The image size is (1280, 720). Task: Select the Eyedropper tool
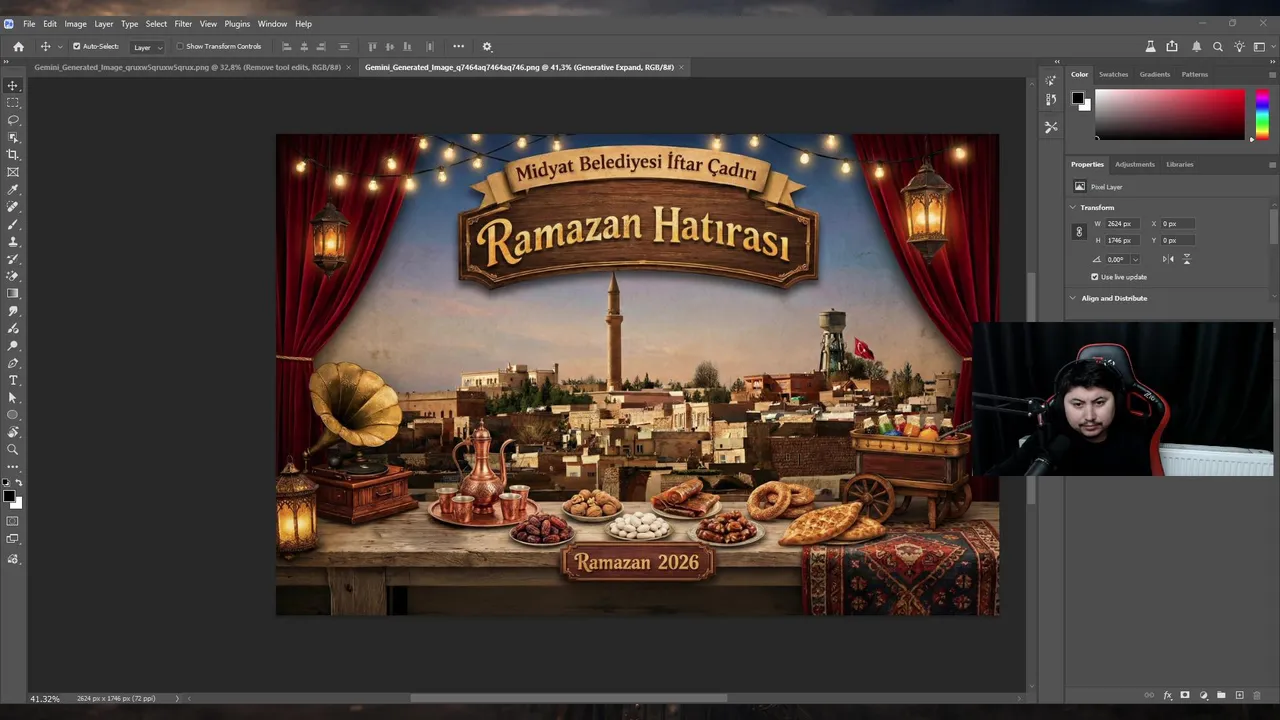pos(13,189)
